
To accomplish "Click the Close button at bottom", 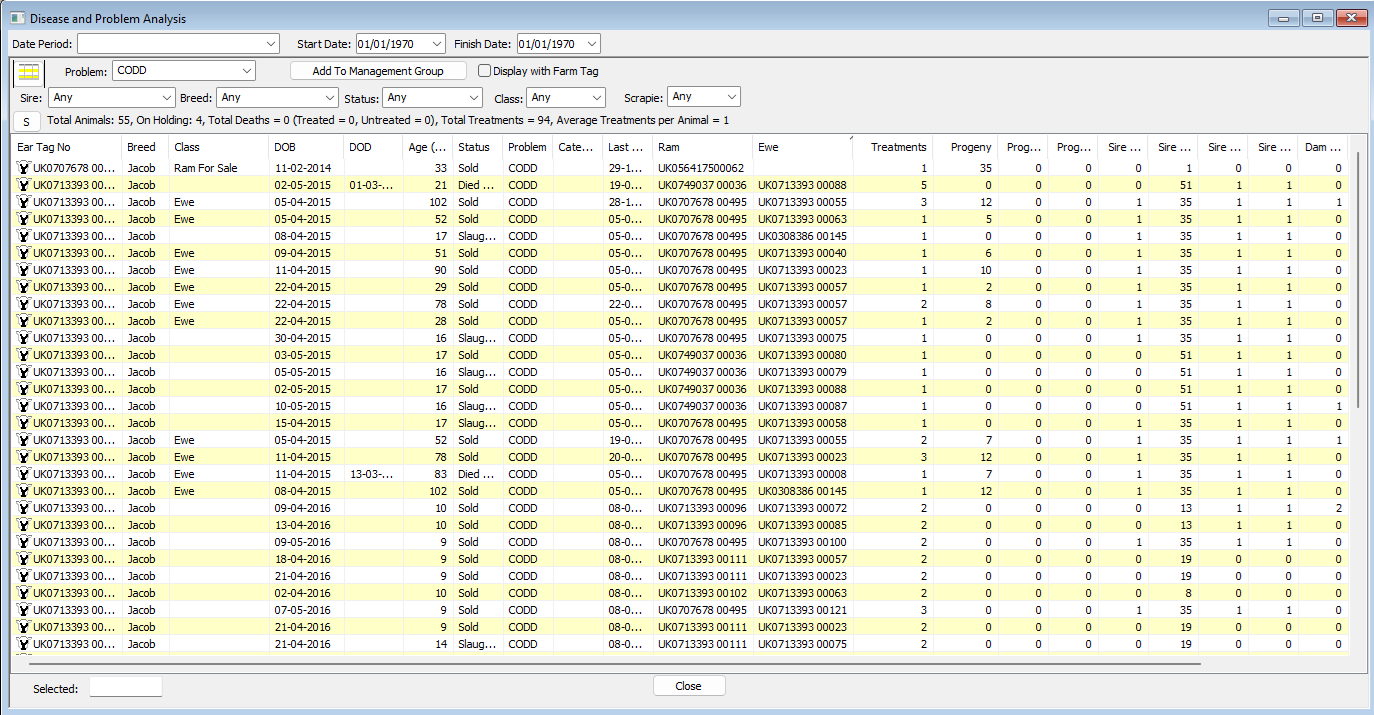I will pyautogui.click(x=689, y=686).
